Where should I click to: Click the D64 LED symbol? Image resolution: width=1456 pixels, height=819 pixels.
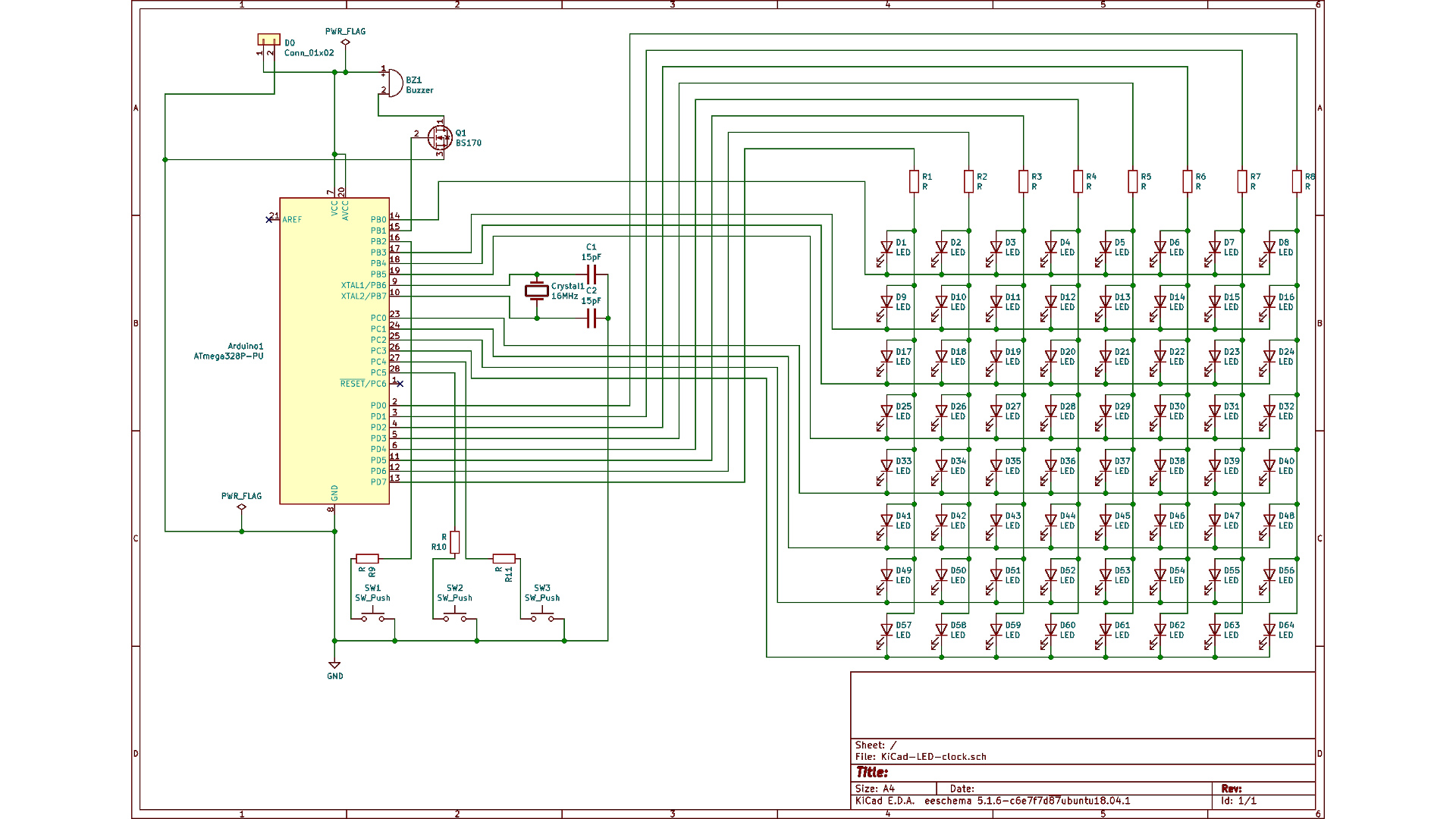click(x=1269, y=630)
